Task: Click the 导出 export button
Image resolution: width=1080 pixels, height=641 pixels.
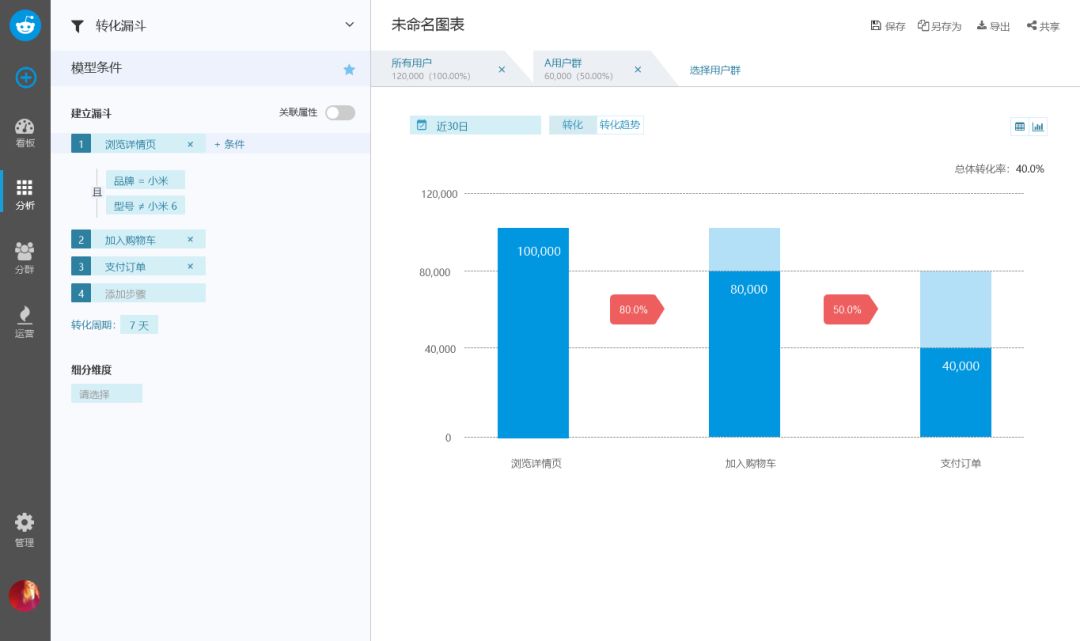Action: 993,26
